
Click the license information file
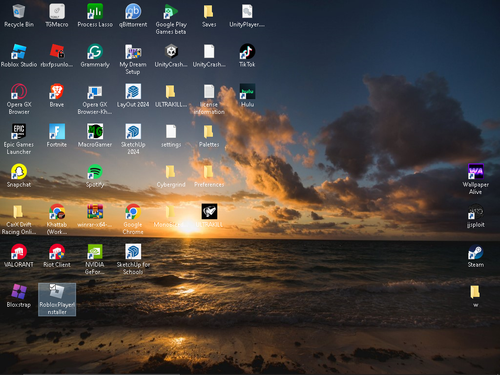[x=209, y=92]
